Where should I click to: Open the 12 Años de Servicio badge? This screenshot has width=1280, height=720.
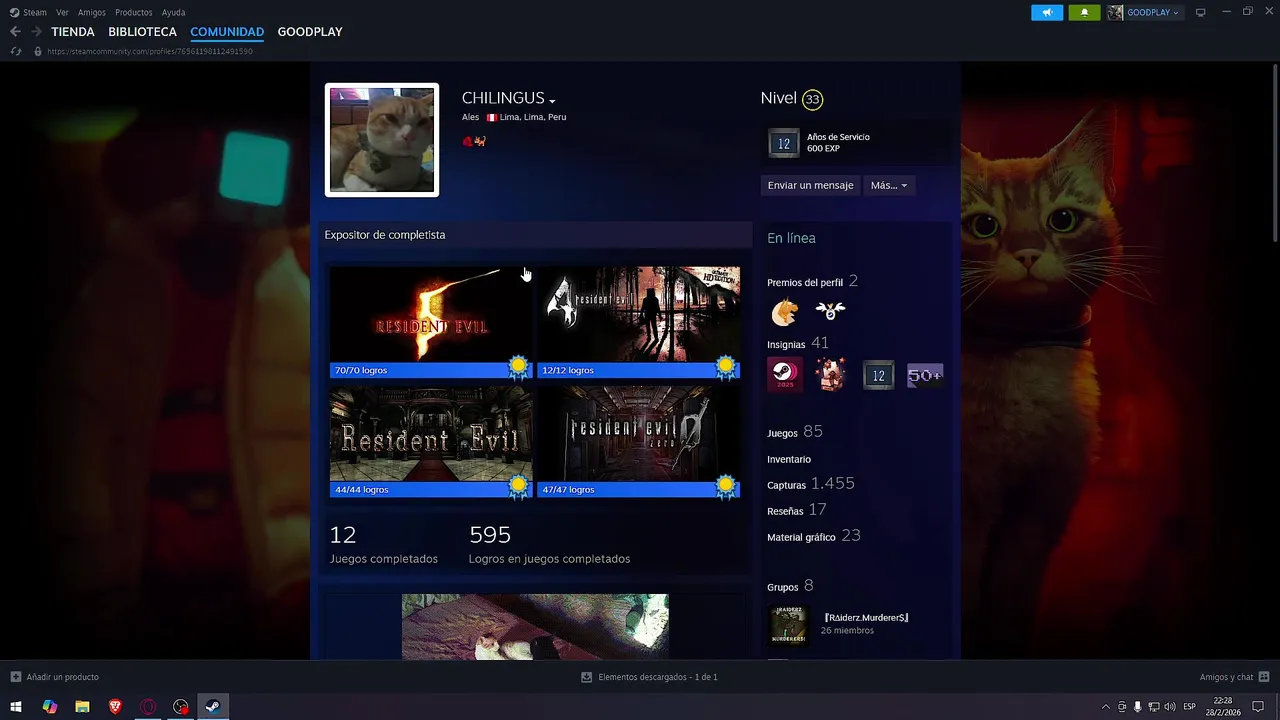tap(784, 143)
